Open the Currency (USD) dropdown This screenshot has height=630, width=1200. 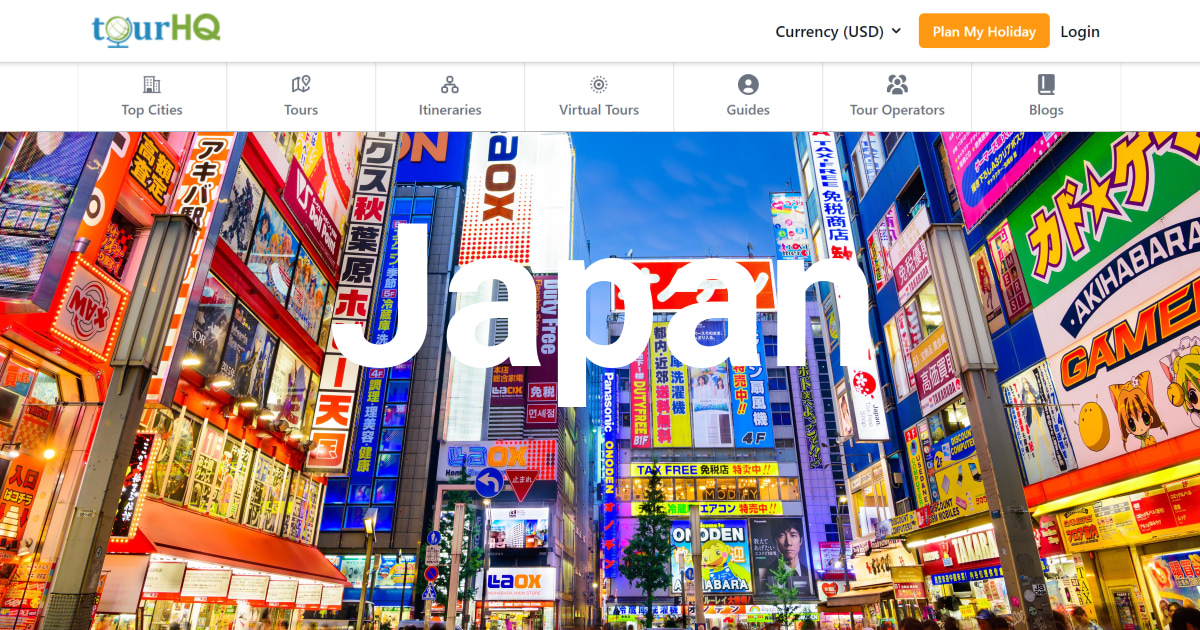(x=830, y=31)
